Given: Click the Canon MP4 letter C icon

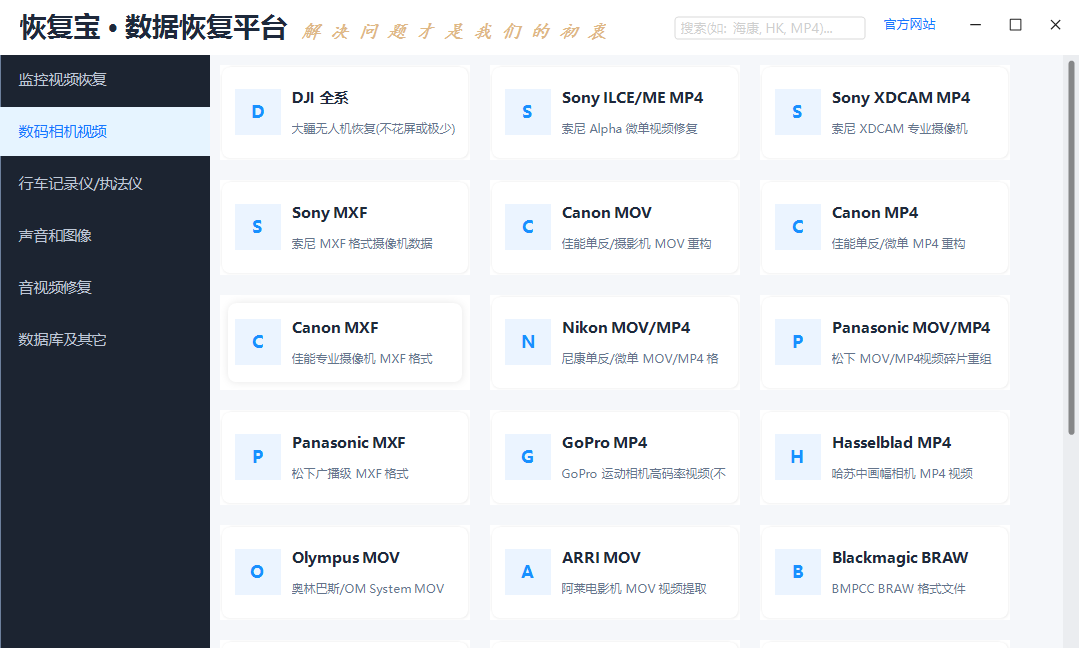Looking at the screenshot, I should click(798, 227).
